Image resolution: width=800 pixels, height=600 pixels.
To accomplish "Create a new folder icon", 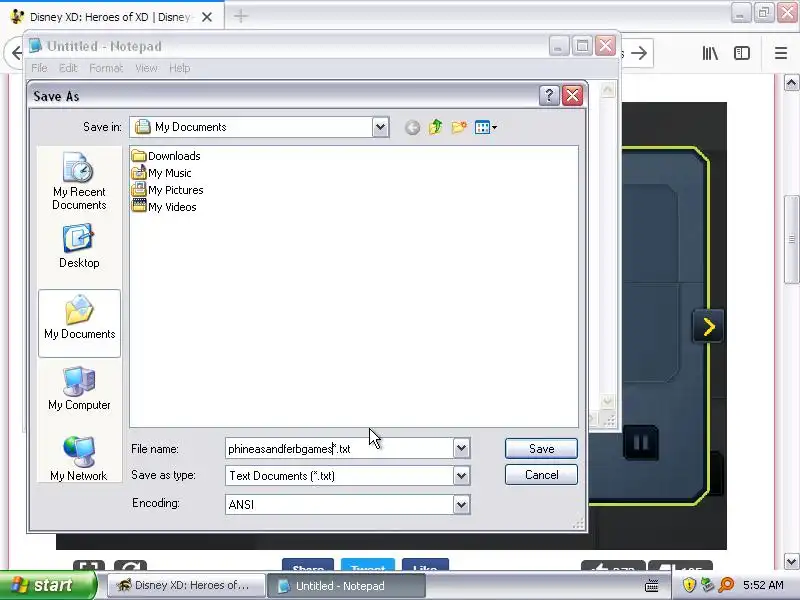I will [x=459, y=127].
